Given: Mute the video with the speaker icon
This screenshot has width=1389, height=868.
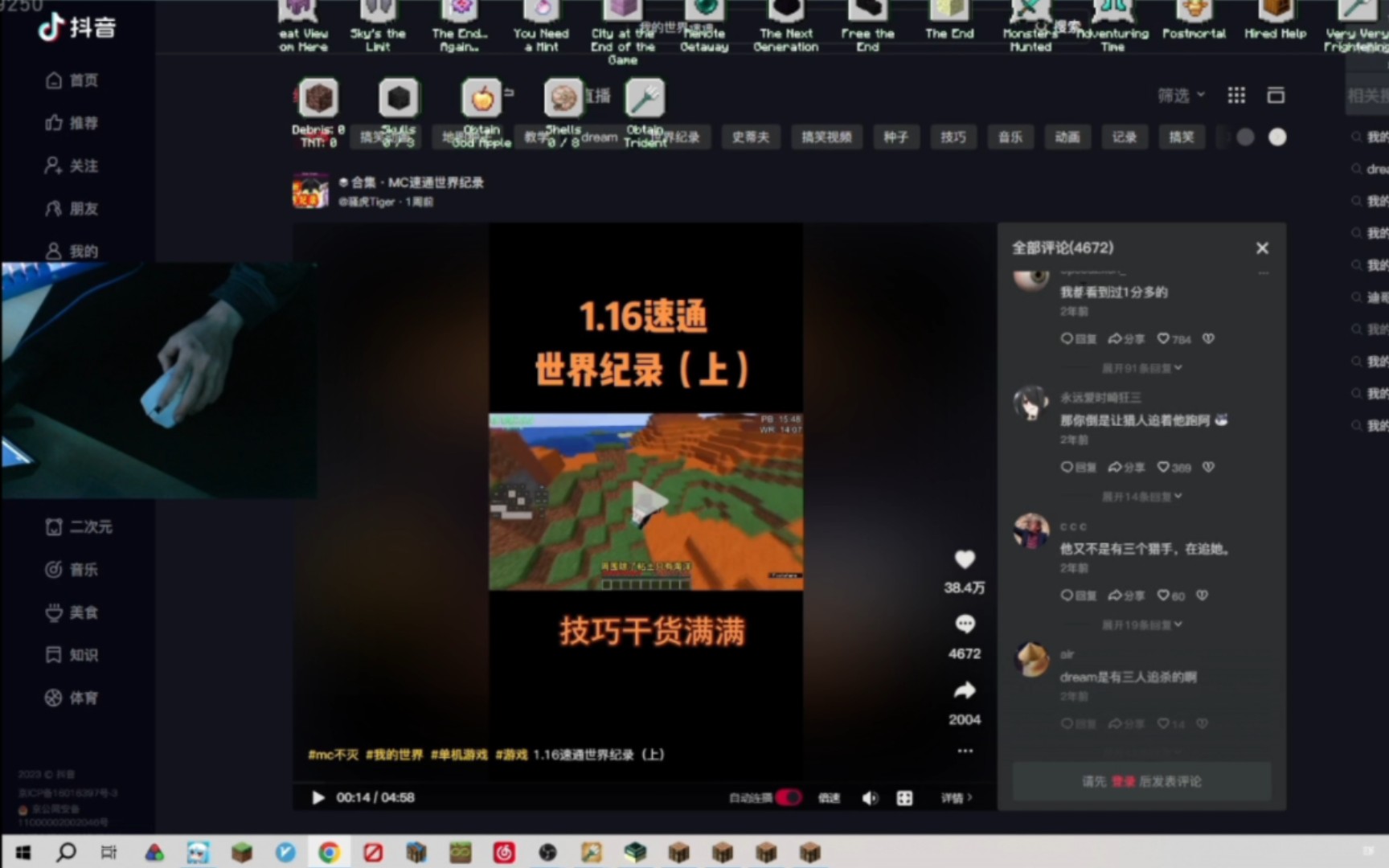Looking at the screenshot, I should pos(870,797).
